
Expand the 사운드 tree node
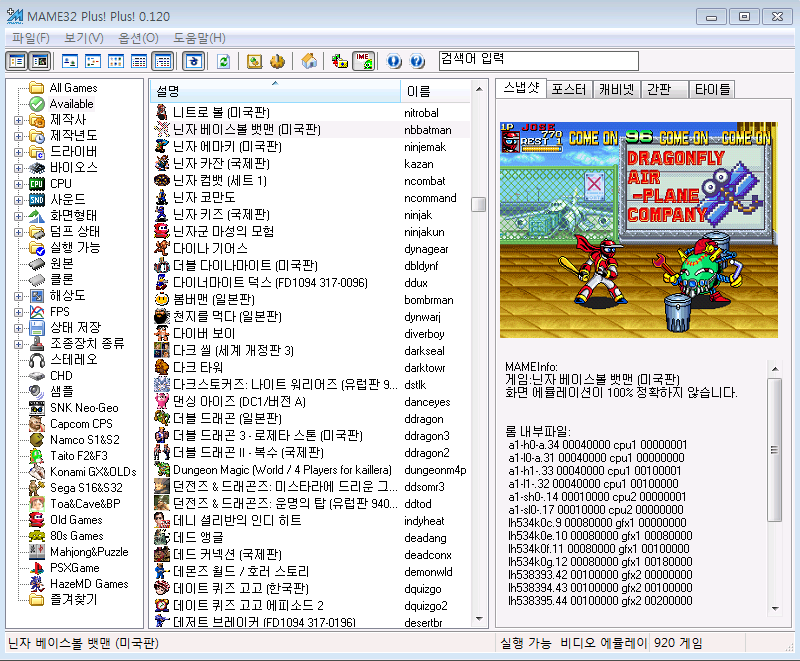(x=18, y=200)
